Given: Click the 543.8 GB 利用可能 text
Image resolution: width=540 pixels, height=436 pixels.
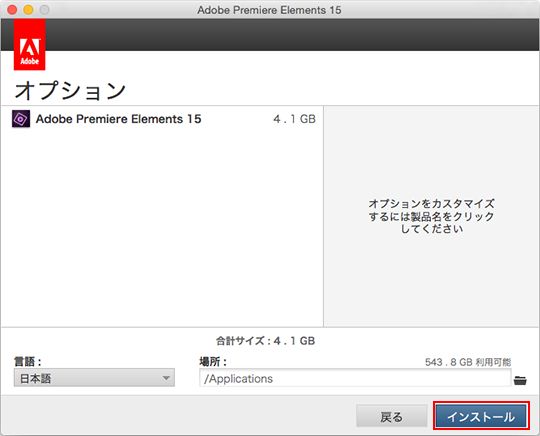Looking at the screenshot, I should tap(468, 362).
